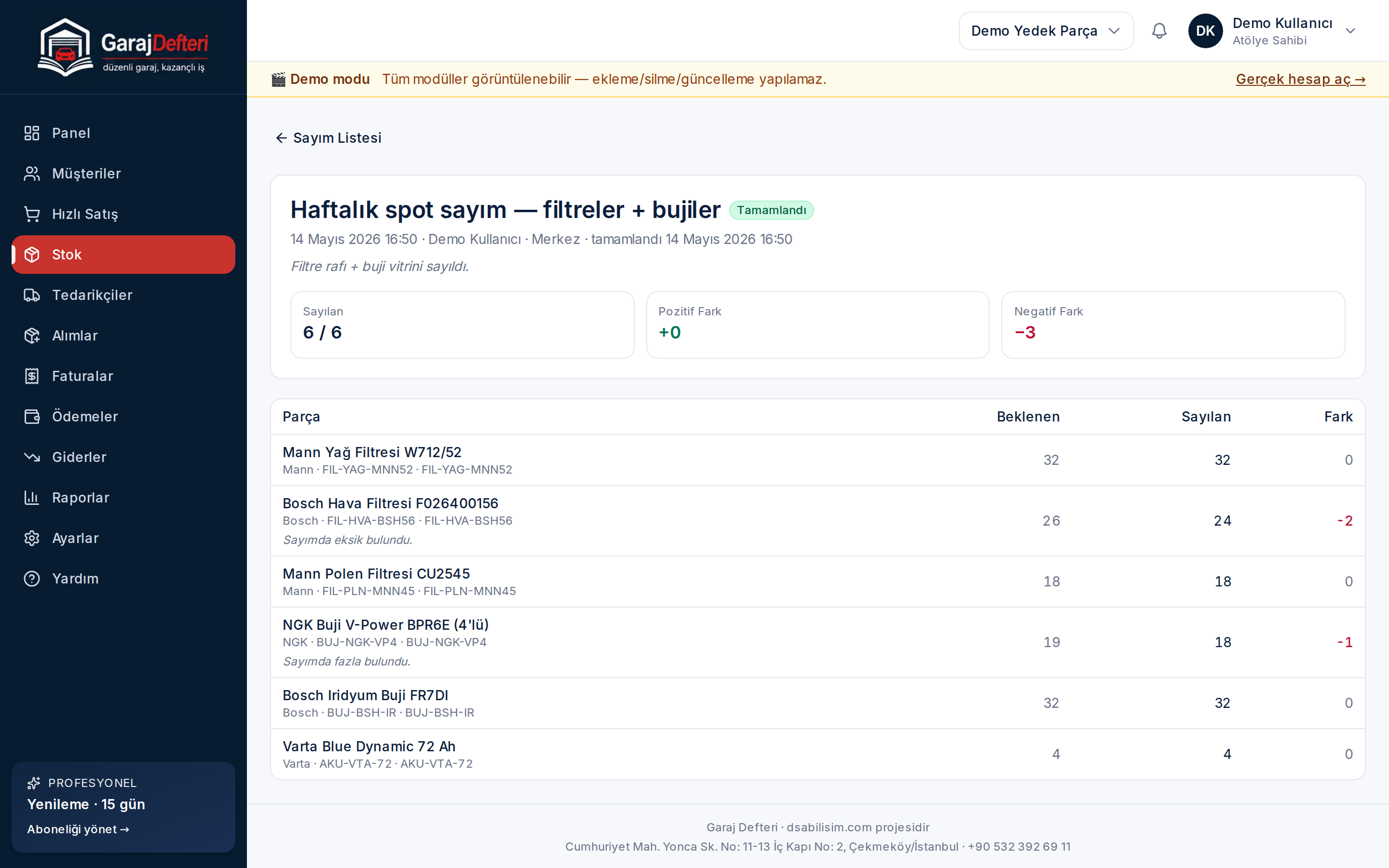The height and width of the screenshot is (868, 1389).
Task: Click the Ayarlar gear icon
Action: coord(31,538)
